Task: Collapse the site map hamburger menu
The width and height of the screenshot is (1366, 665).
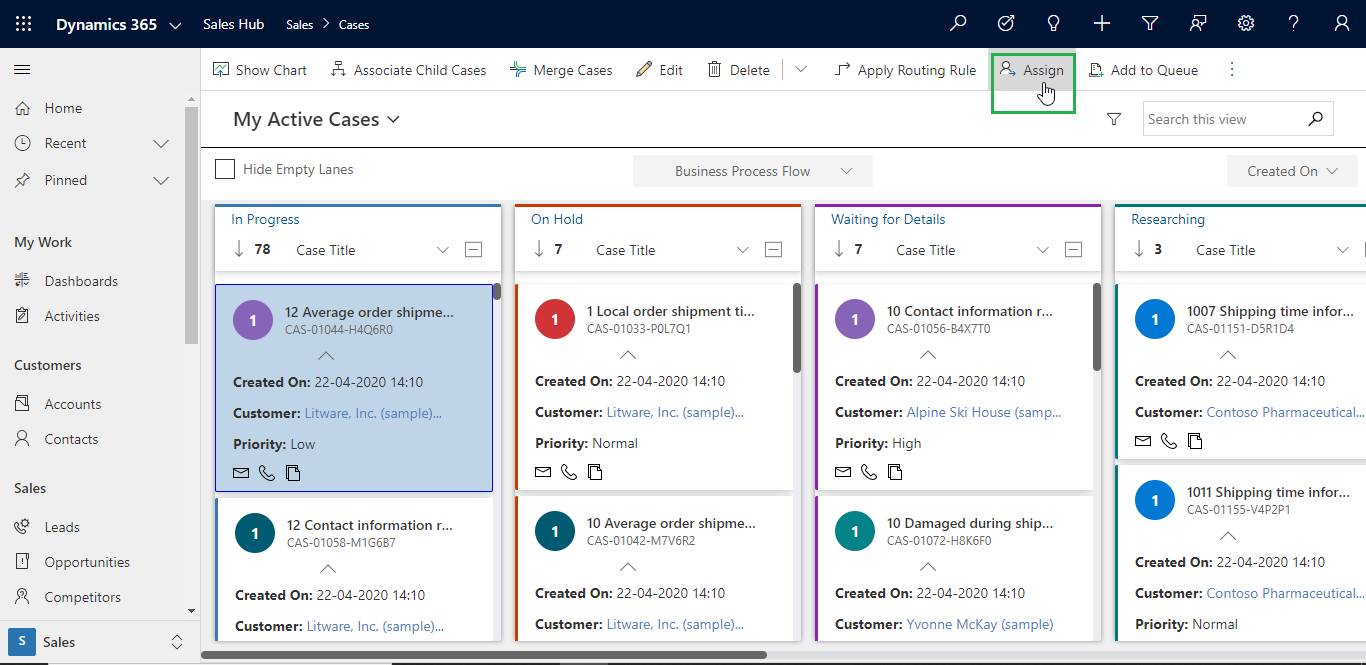Action: pyautogui.click(x=22, y=69)
